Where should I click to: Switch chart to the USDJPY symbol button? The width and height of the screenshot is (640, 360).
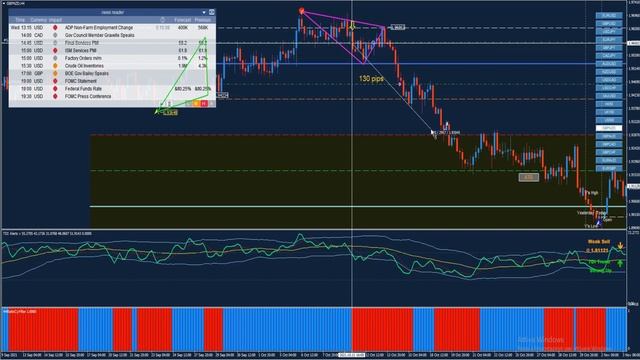[609, 31]
